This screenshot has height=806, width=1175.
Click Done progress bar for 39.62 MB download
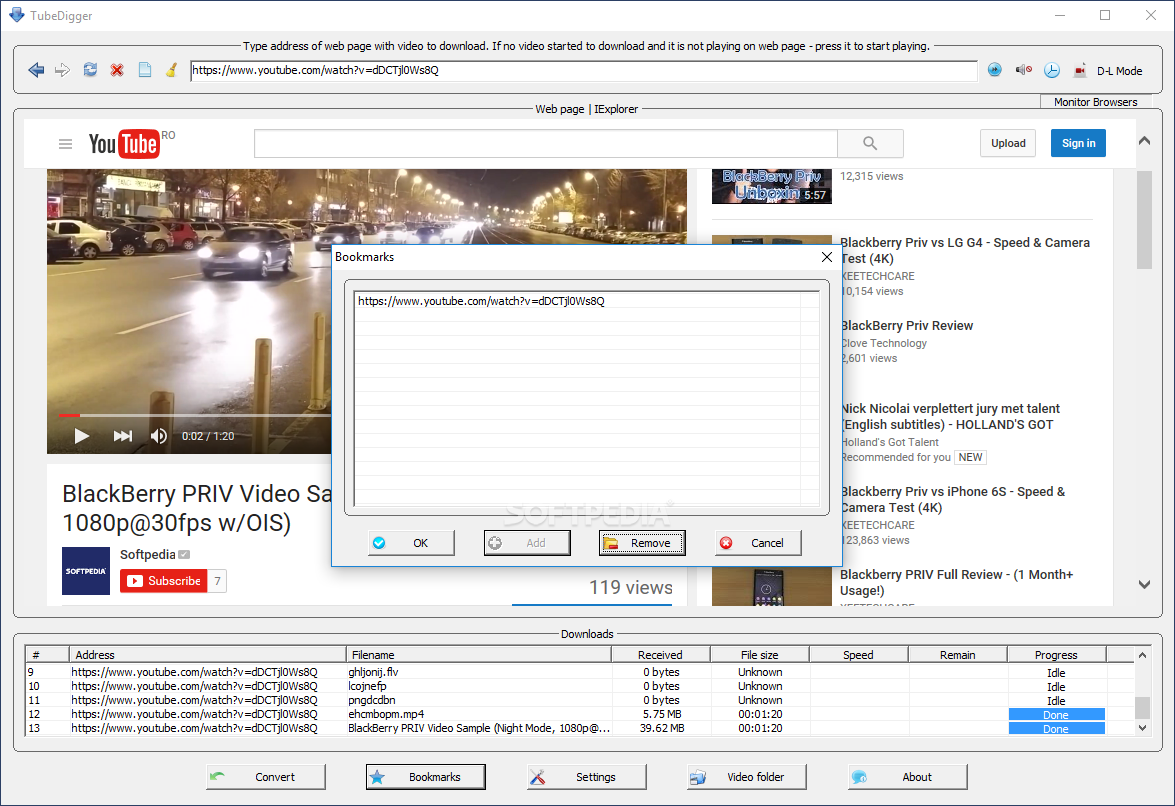coord(1057,729)
